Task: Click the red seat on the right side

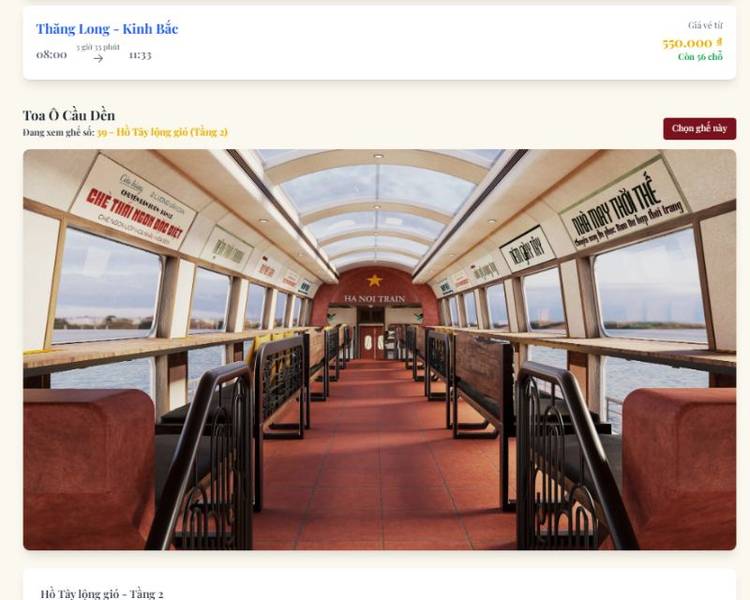Action: [679, 468]
